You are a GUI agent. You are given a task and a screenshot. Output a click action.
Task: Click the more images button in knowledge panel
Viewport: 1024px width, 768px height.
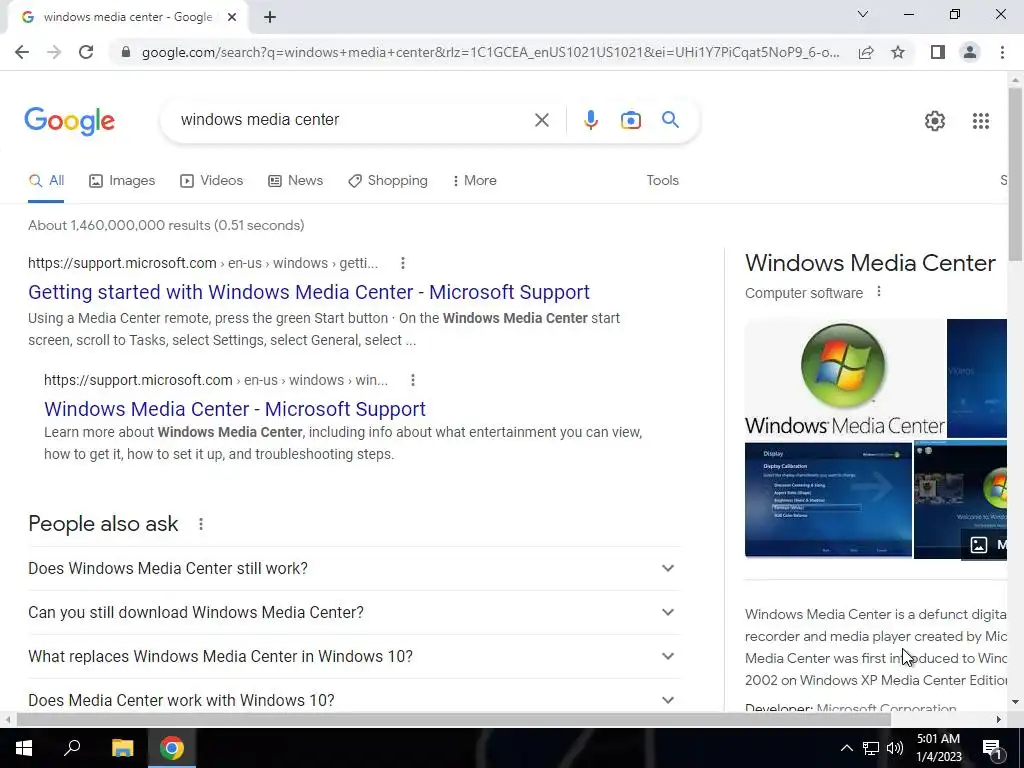[985, 545]
